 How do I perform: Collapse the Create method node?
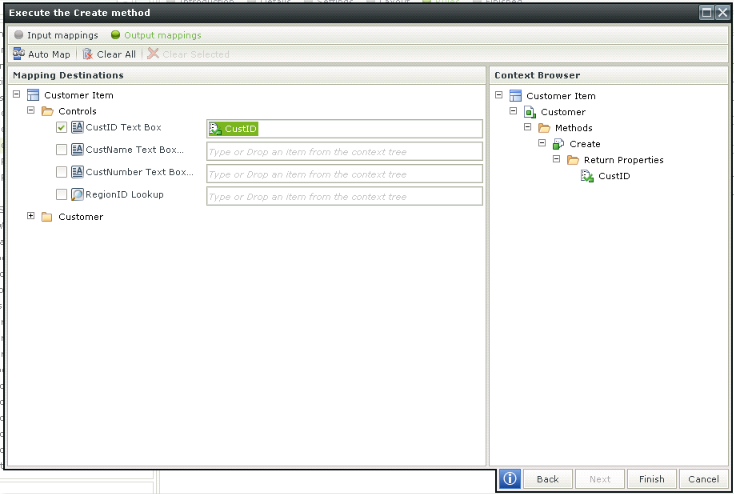[x=542, y=143]
